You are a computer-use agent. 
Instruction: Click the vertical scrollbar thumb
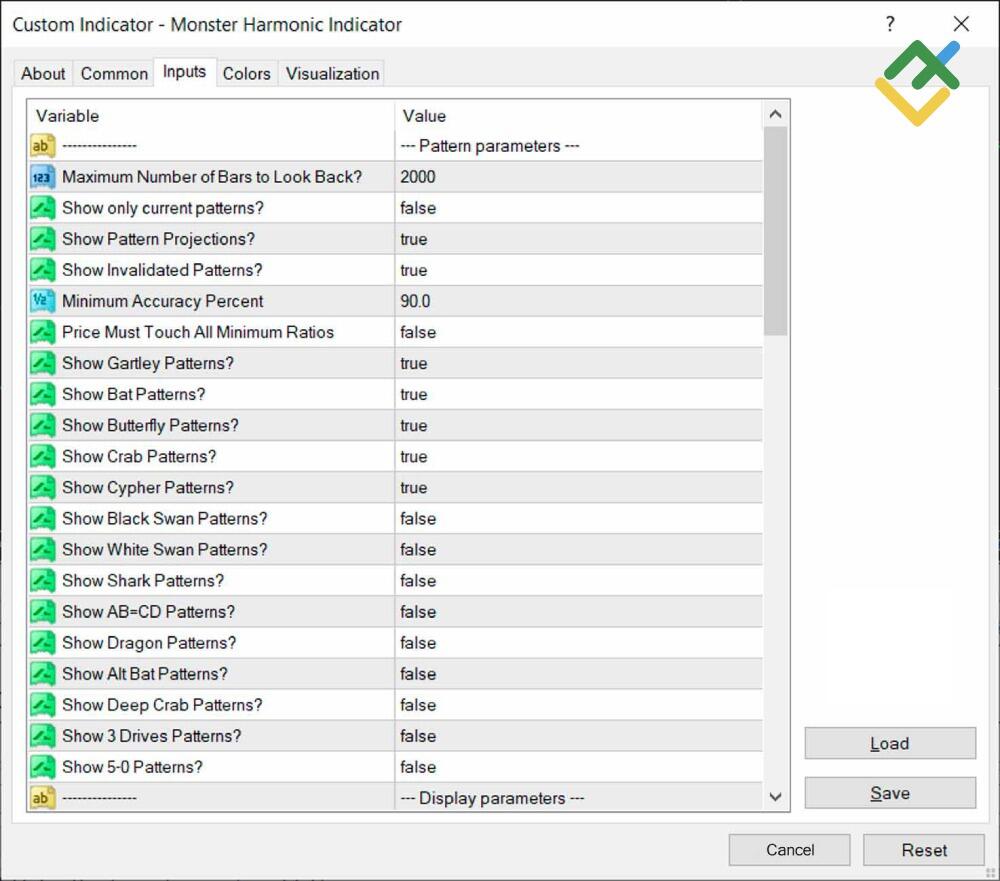pyautogui.click(x=776, y=230)
